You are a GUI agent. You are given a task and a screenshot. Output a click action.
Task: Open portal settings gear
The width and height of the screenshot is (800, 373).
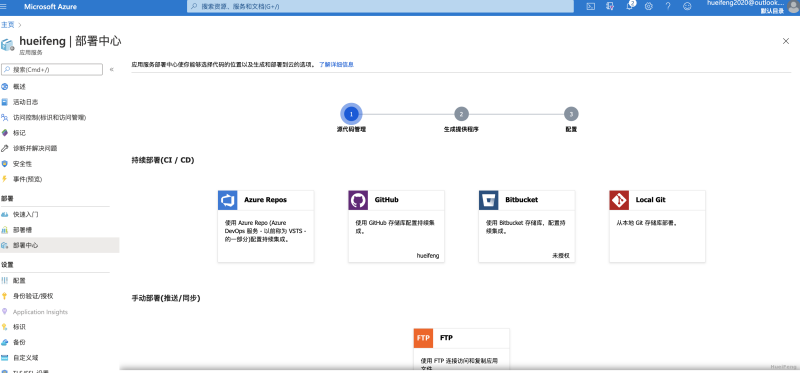tap(648, 7)
